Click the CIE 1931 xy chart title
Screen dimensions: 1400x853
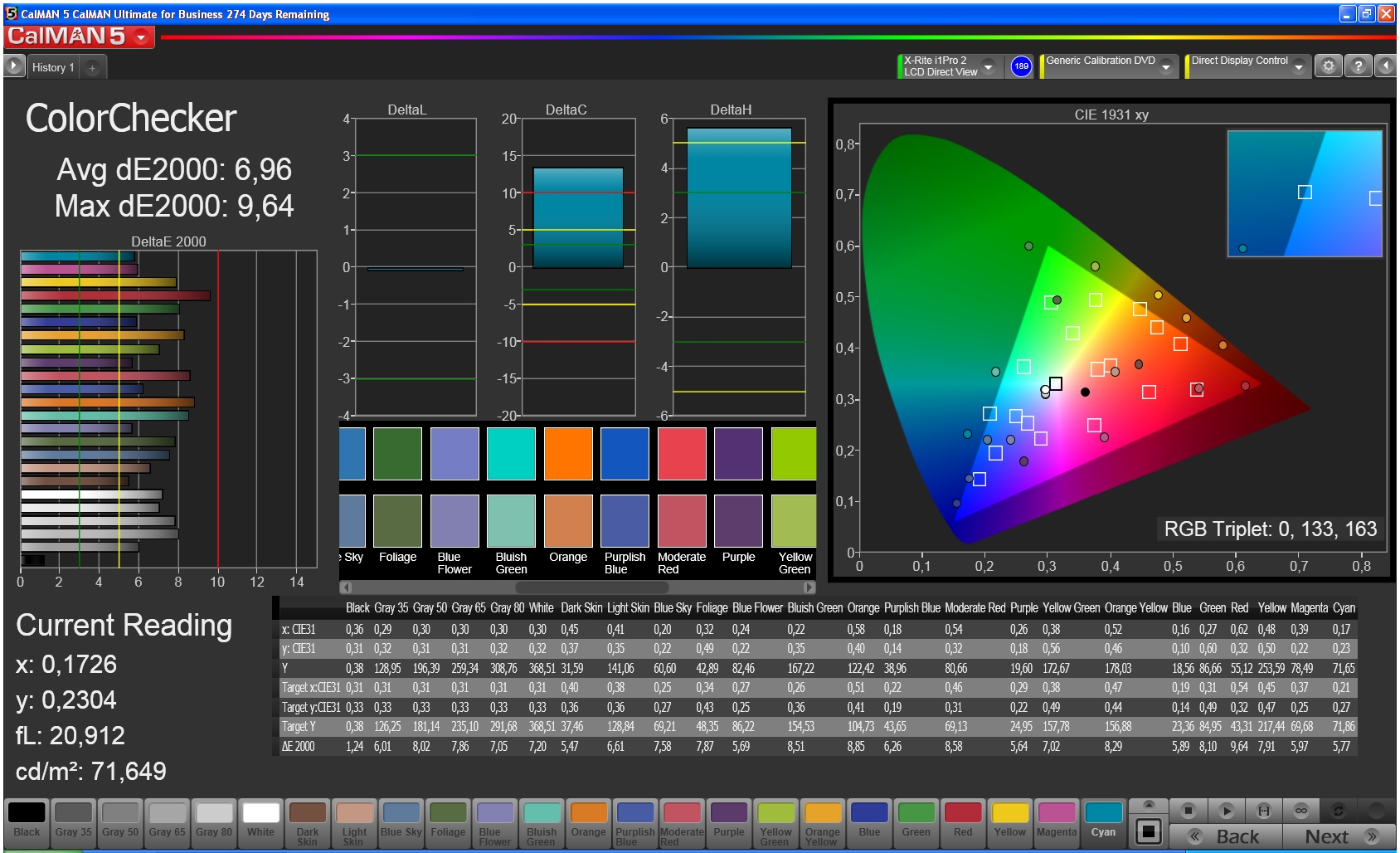click(x=1111, y=115)
